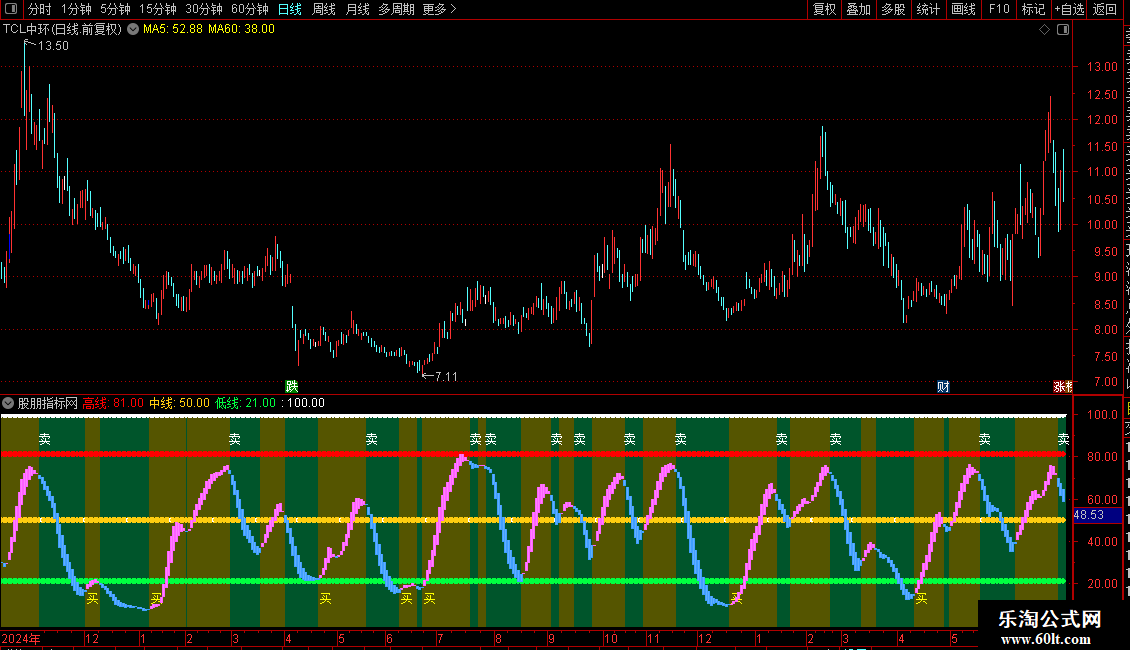The width and height of the screenshot is (1130, 650).
Task: Click the 11.00 price axis label
Action: point(1102,172)
